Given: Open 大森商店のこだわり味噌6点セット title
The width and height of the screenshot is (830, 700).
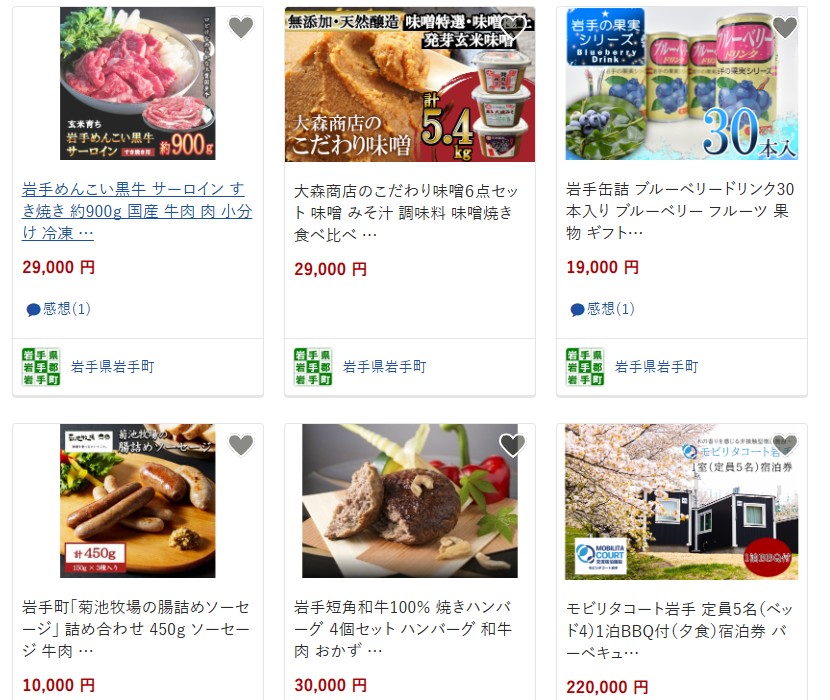Looking at the screenshot, I should pos(406,212).
